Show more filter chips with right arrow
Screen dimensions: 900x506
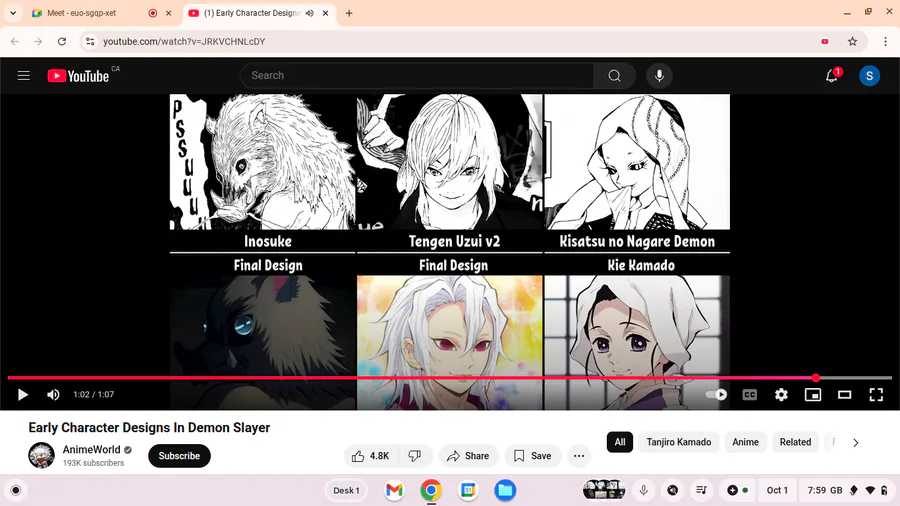pos(855,442)
